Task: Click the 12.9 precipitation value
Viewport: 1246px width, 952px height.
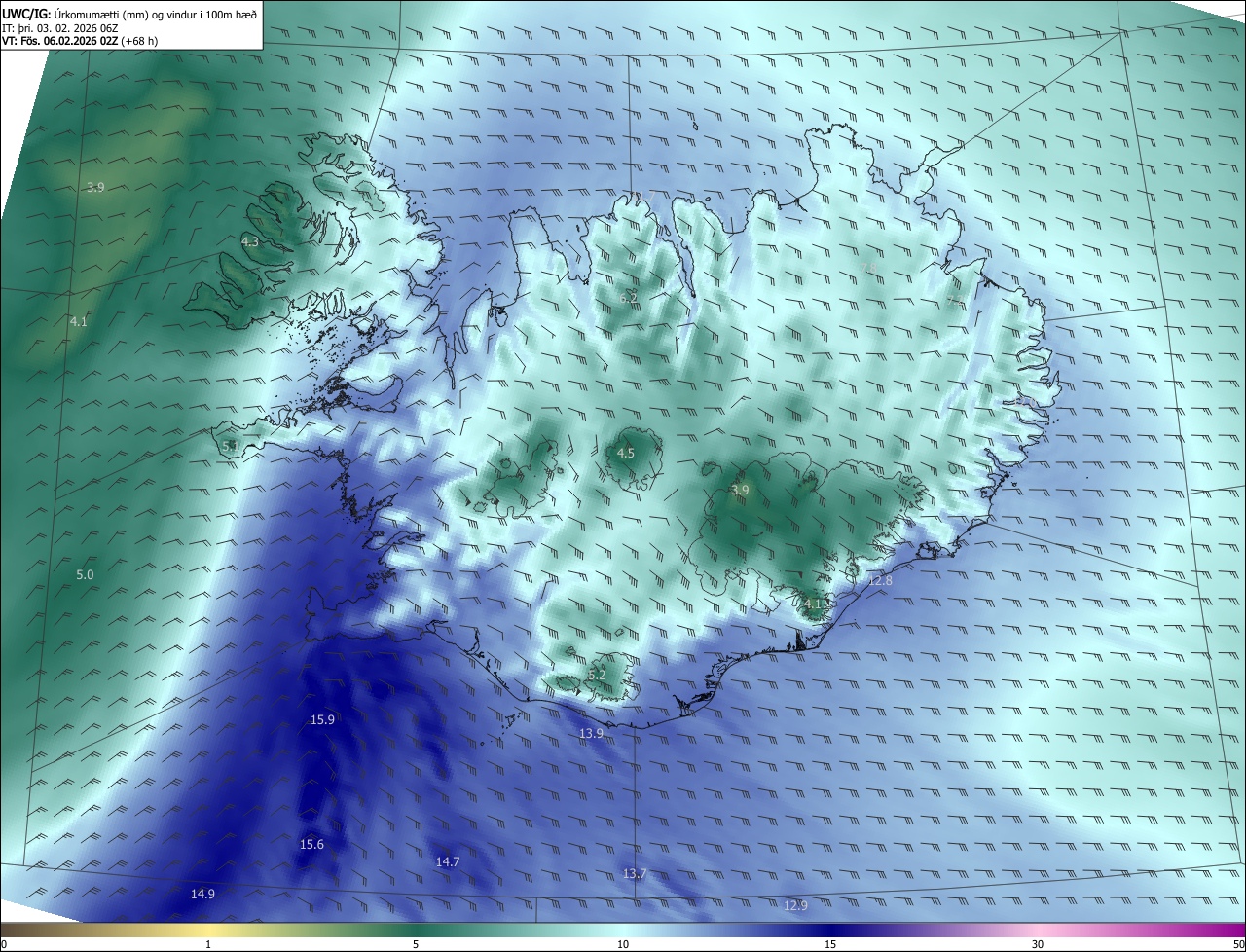Action: pyautogui.click(x=795, y=906)
